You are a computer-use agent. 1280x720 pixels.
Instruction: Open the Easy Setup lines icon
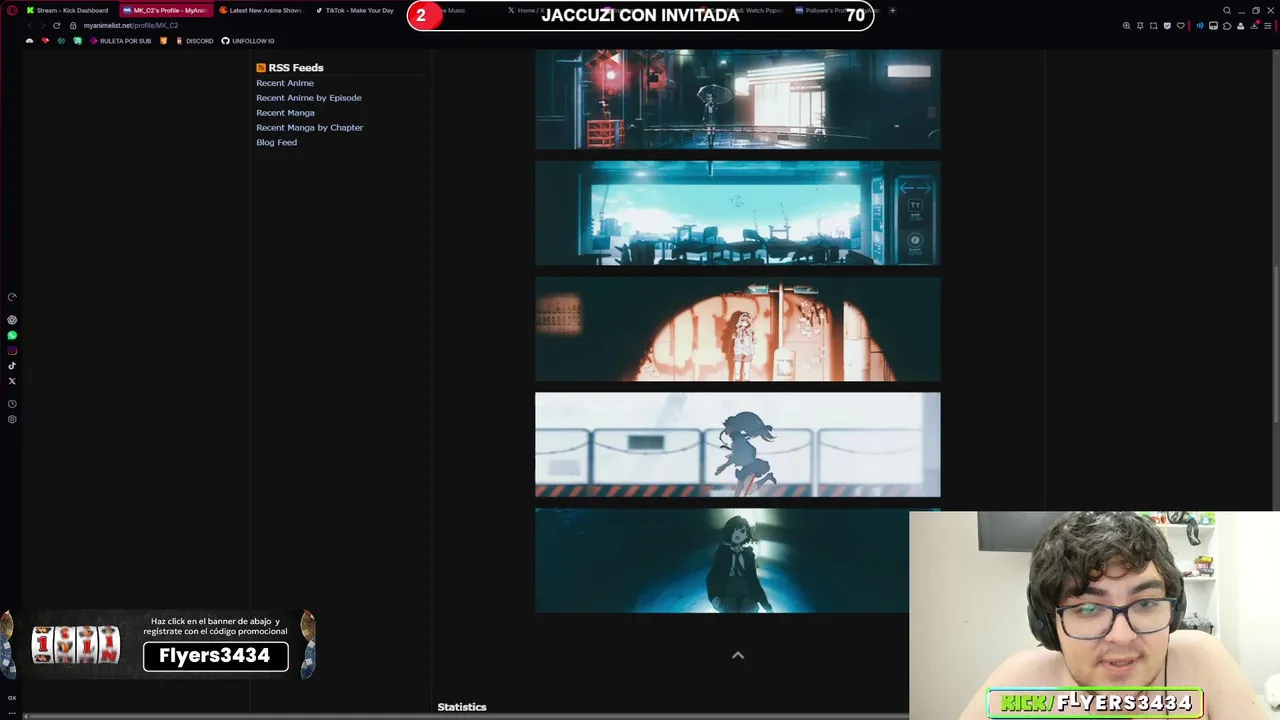1267,26
